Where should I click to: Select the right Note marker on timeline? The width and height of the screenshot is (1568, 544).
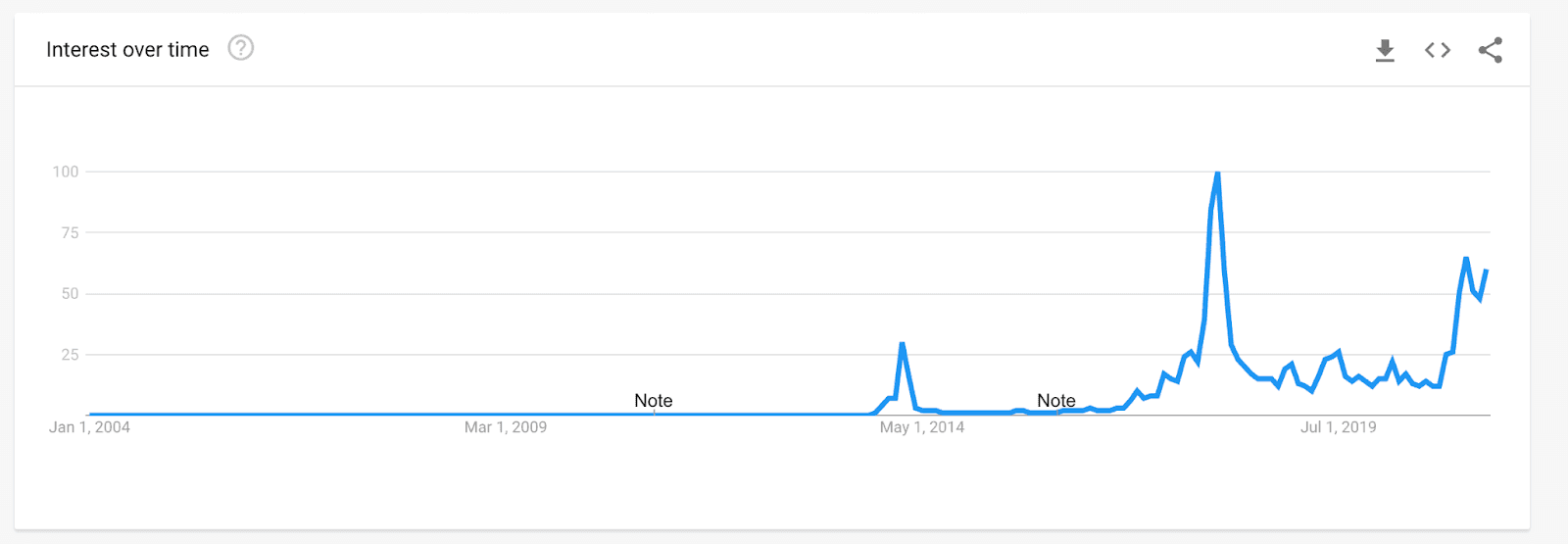(1056, 401)
